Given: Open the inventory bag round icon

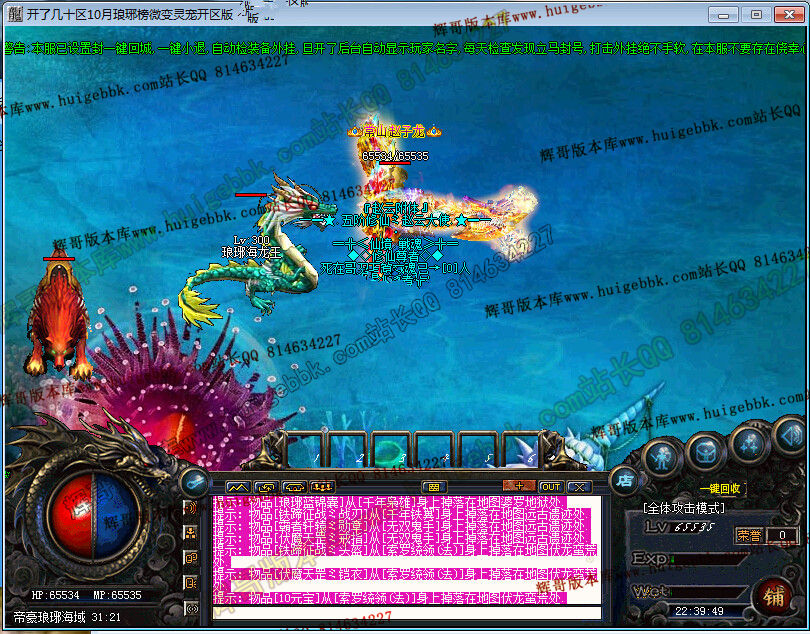Looking at the screenshot, I should pos(705,449).
